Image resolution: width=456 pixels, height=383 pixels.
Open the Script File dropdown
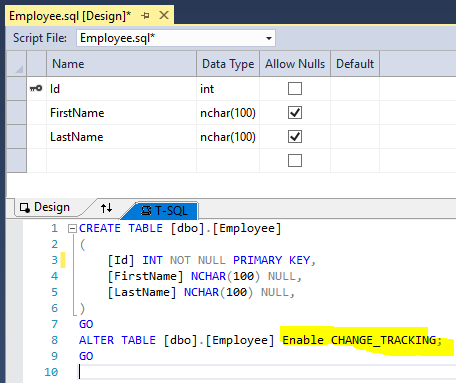click(269, 38)
